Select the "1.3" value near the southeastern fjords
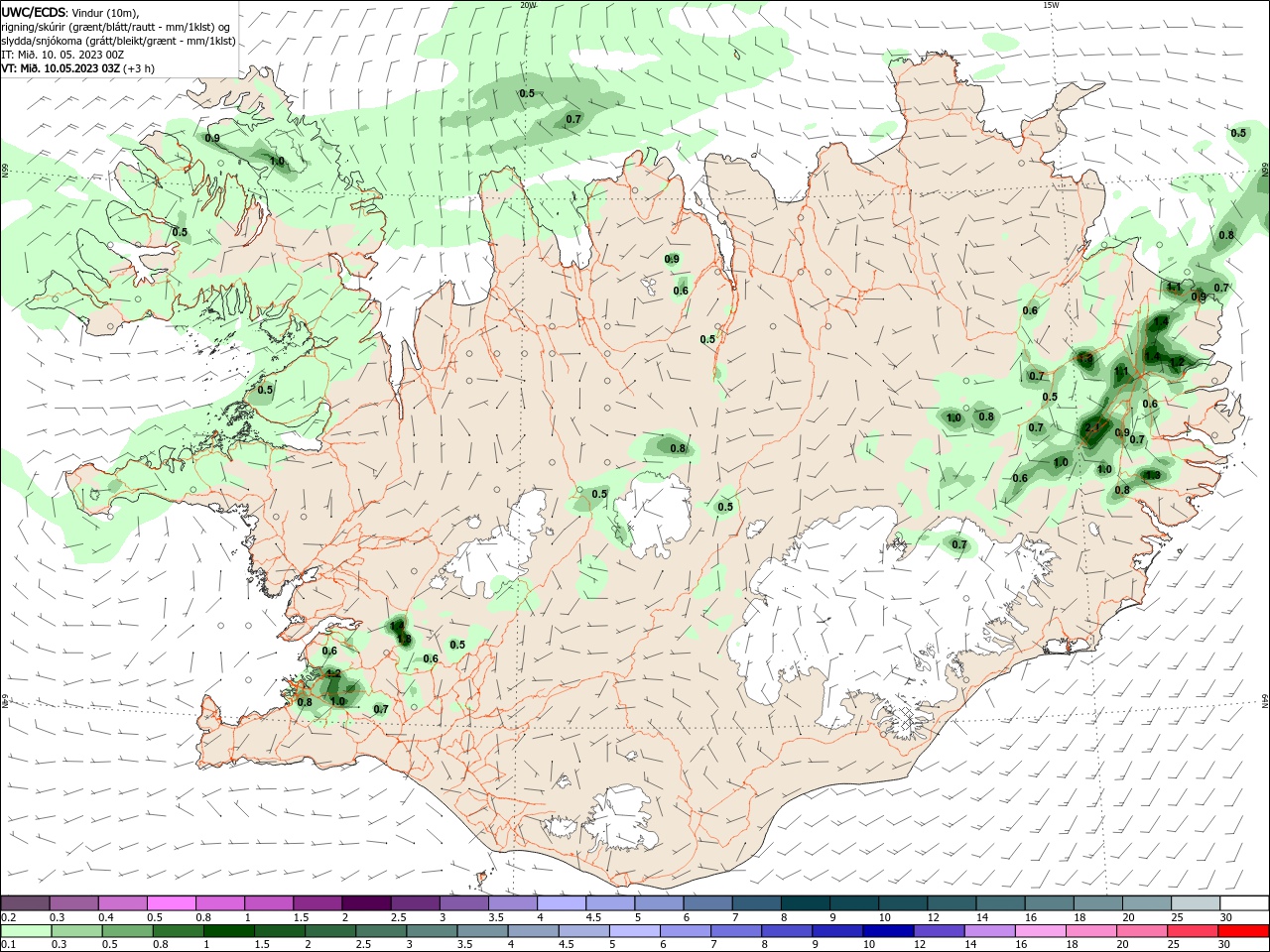1270x952 pixels. [x=1153, y=475]
